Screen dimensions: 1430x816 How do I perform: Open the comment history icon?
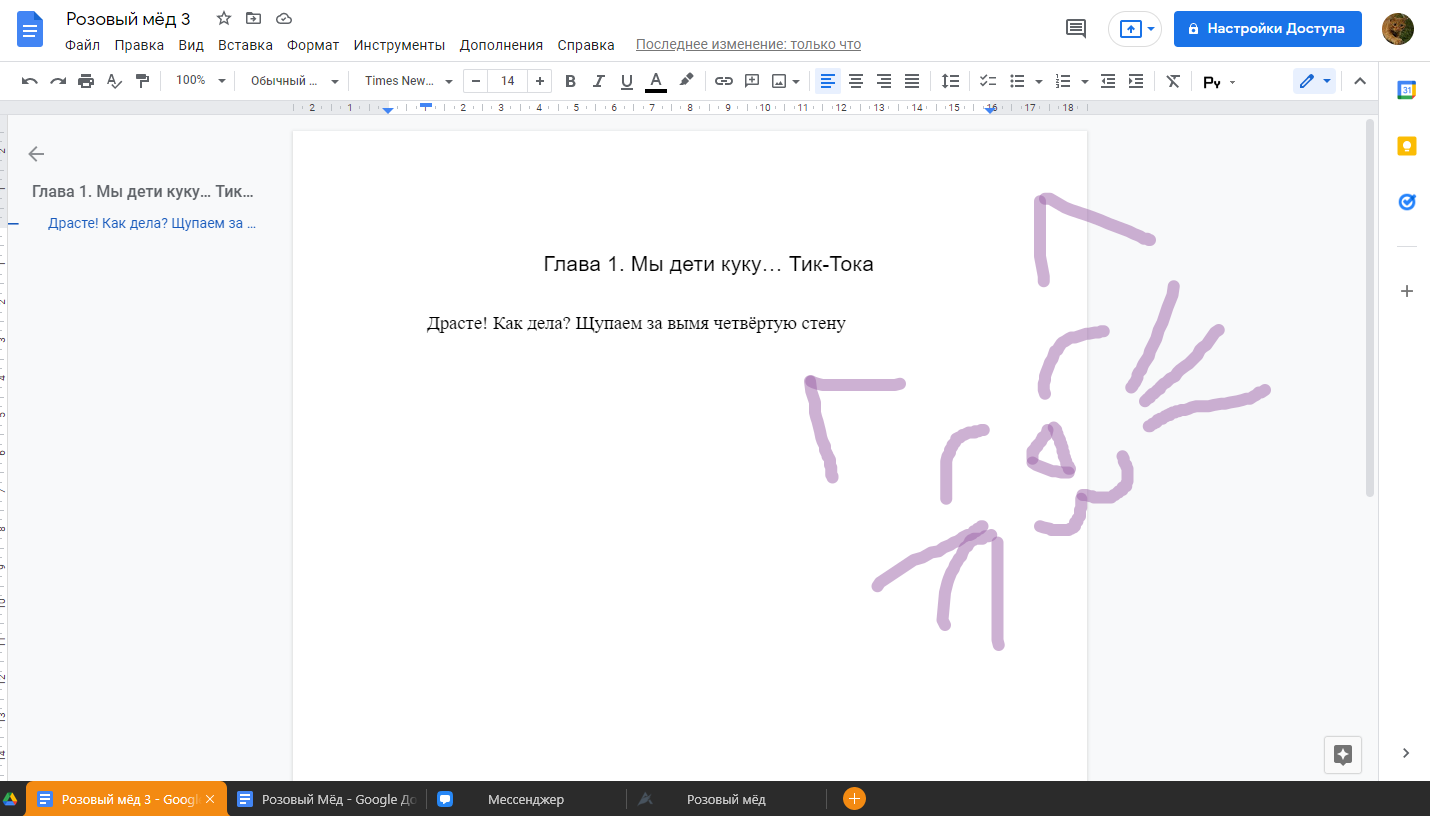click(1076, 29)
